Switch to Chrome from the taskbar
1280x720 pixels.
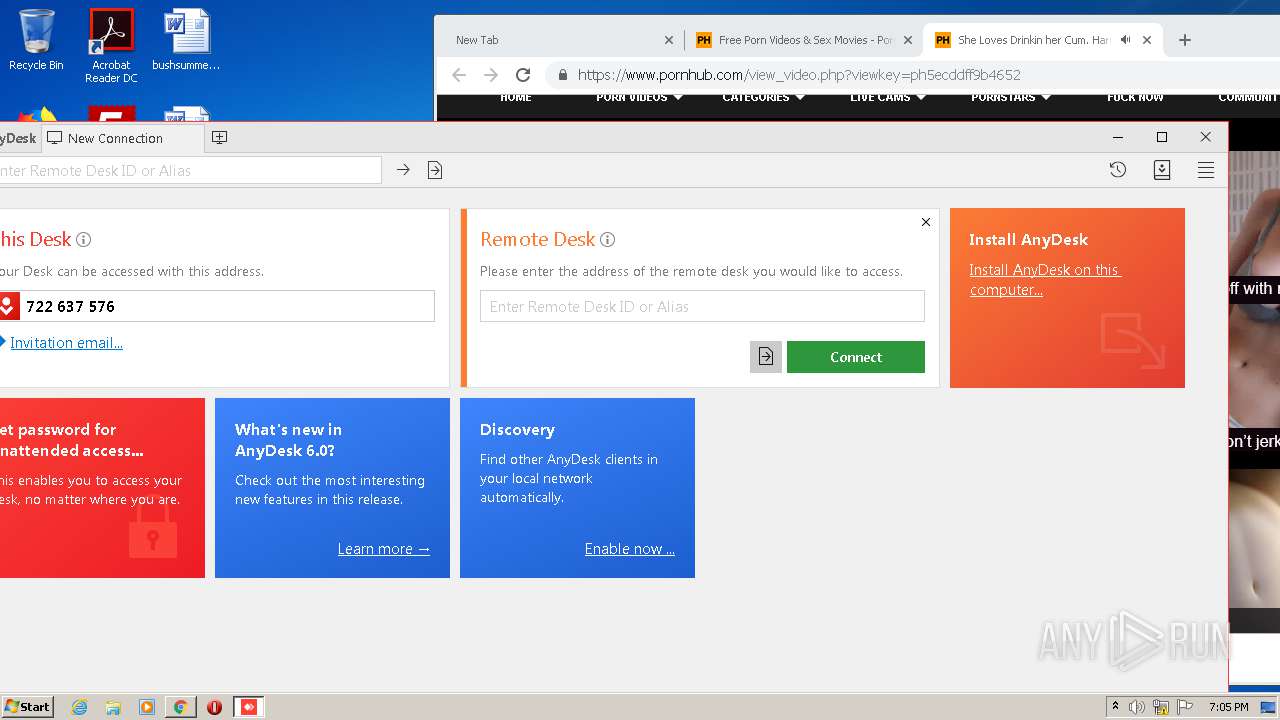point(180,707)
